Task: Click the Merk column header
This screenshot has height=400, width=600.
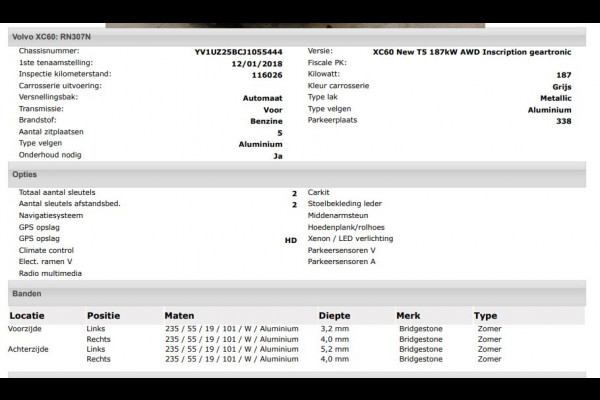Action: click(408, 316)
